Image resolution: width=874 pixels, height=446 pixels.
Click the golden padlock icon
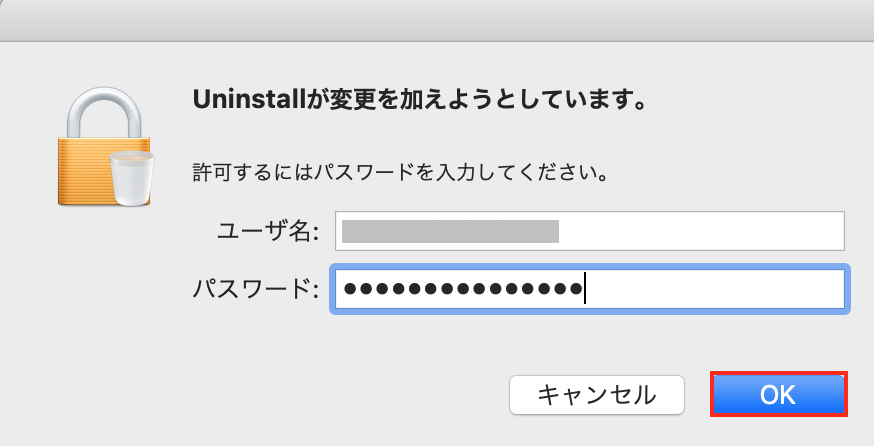click(x=104, y=147)
